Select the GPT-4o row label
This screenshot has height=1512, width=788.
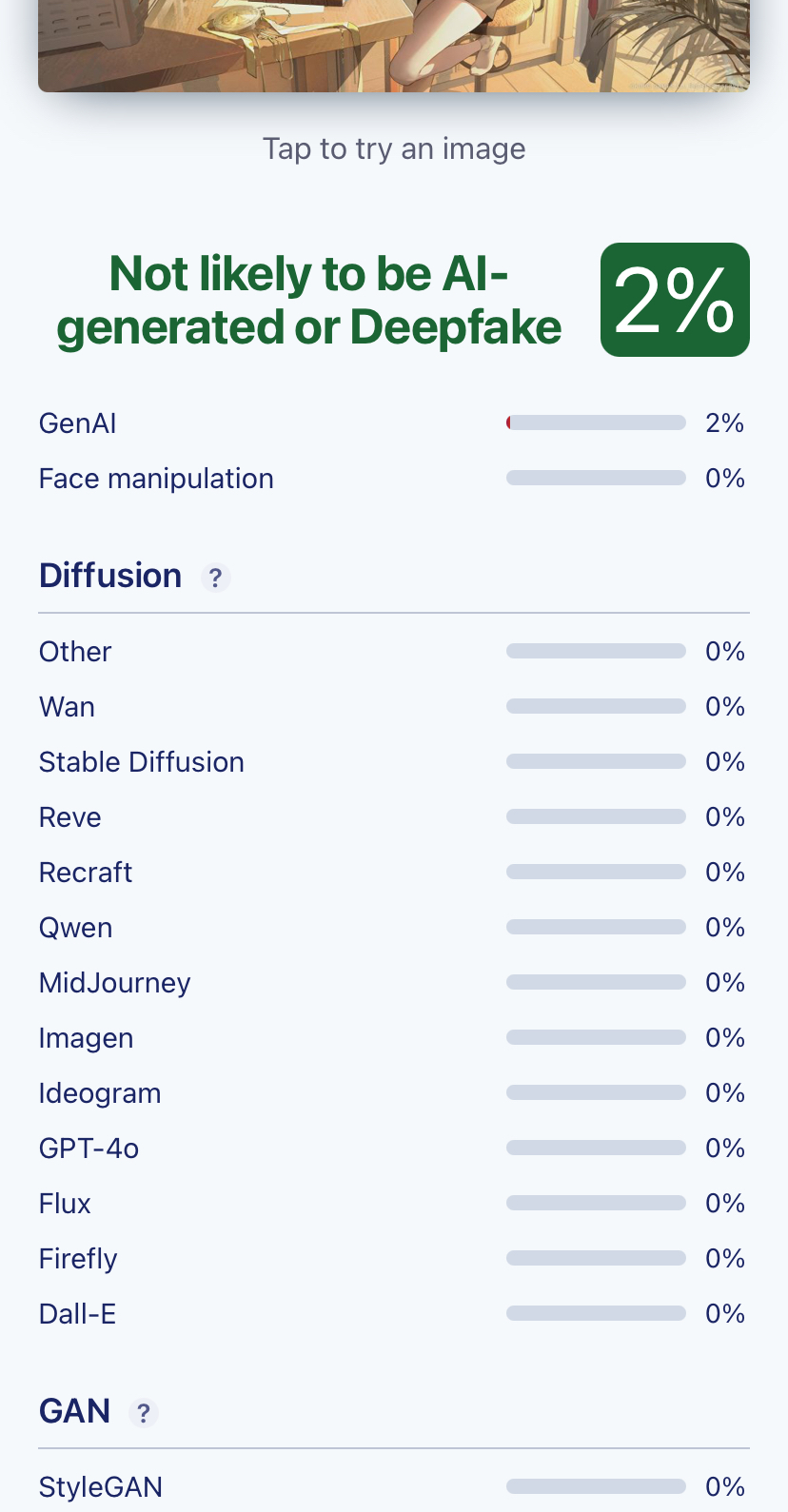coord(89,1149)
